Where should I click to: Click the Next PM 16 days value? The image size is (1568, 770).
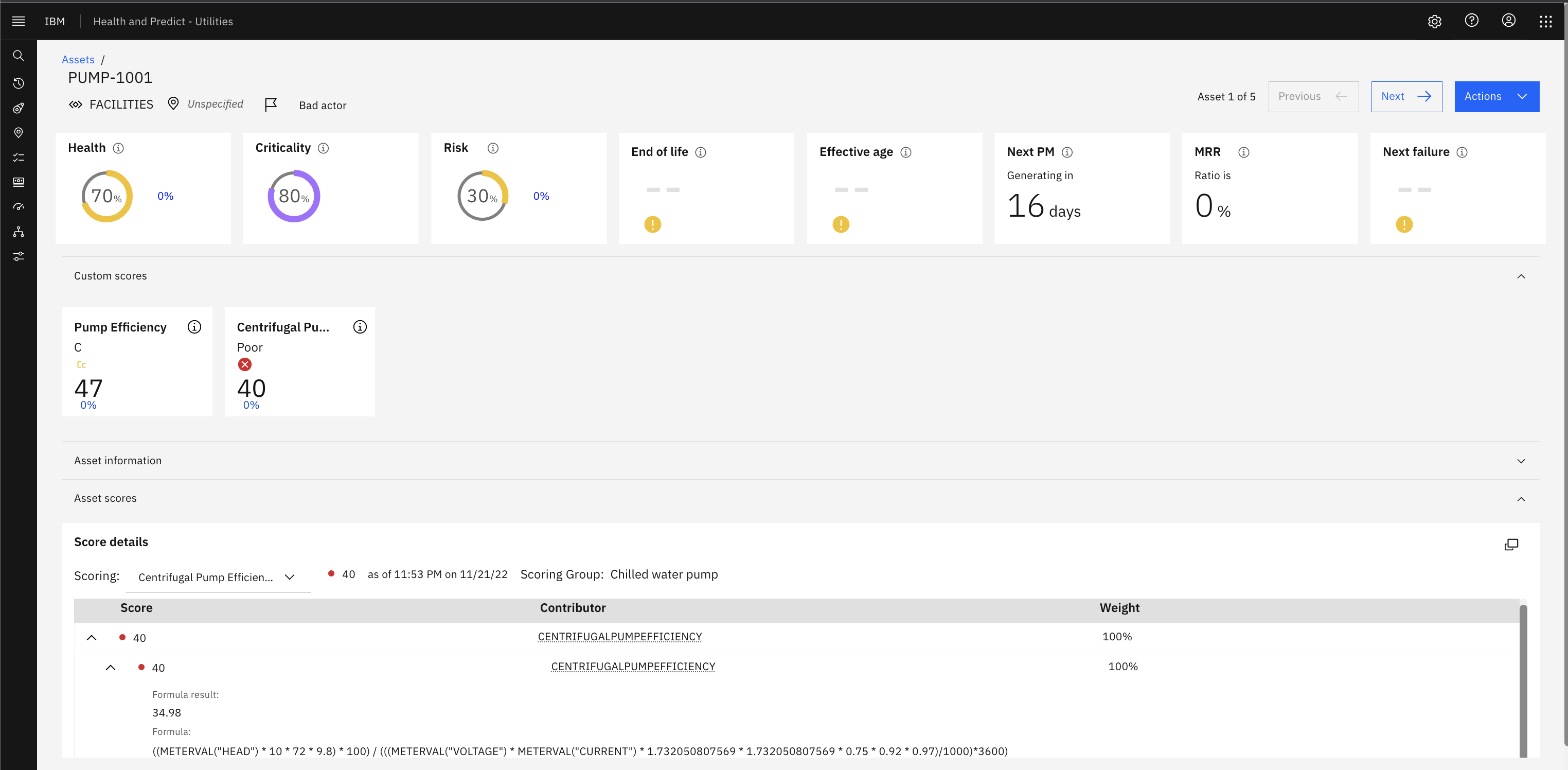click(x=1043, y=206)
